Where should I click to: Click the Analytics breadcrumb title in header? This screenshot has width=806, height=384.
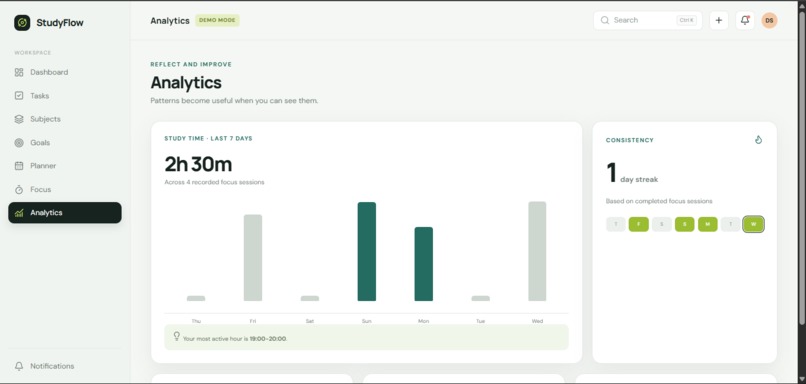click(x=170, y=21)
